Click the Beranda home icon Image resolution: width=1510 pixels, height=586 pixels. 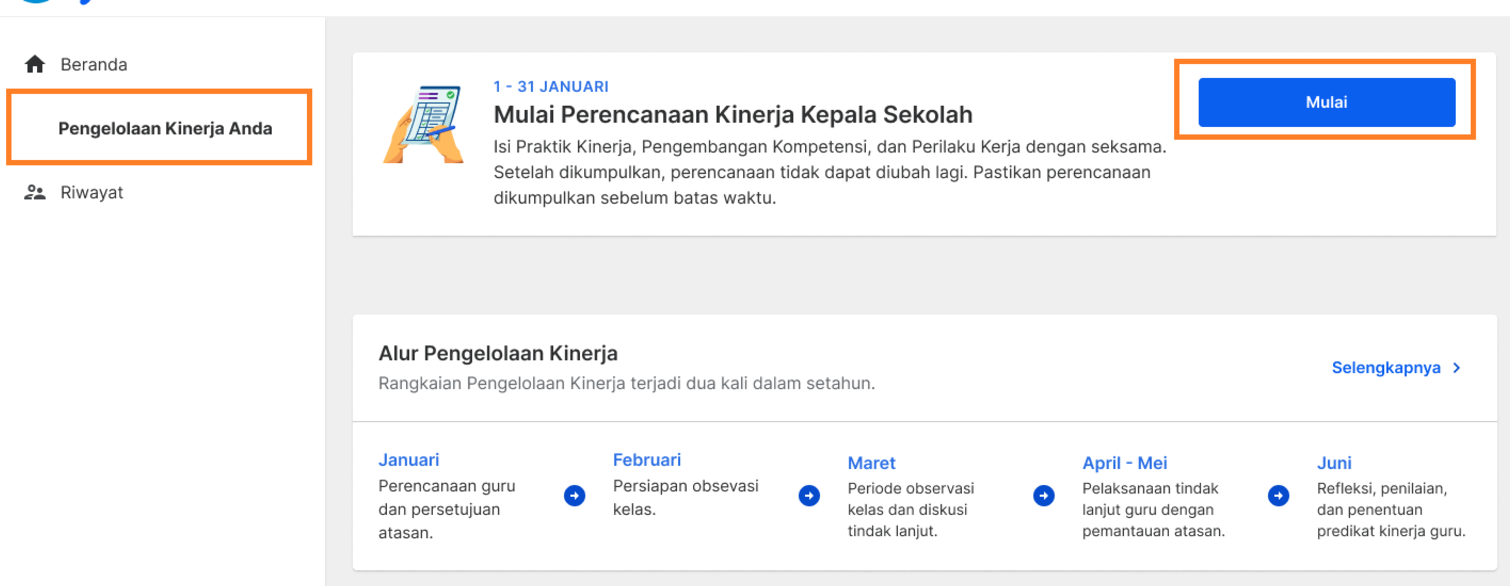pyautogui.click(x=35, y=65)
